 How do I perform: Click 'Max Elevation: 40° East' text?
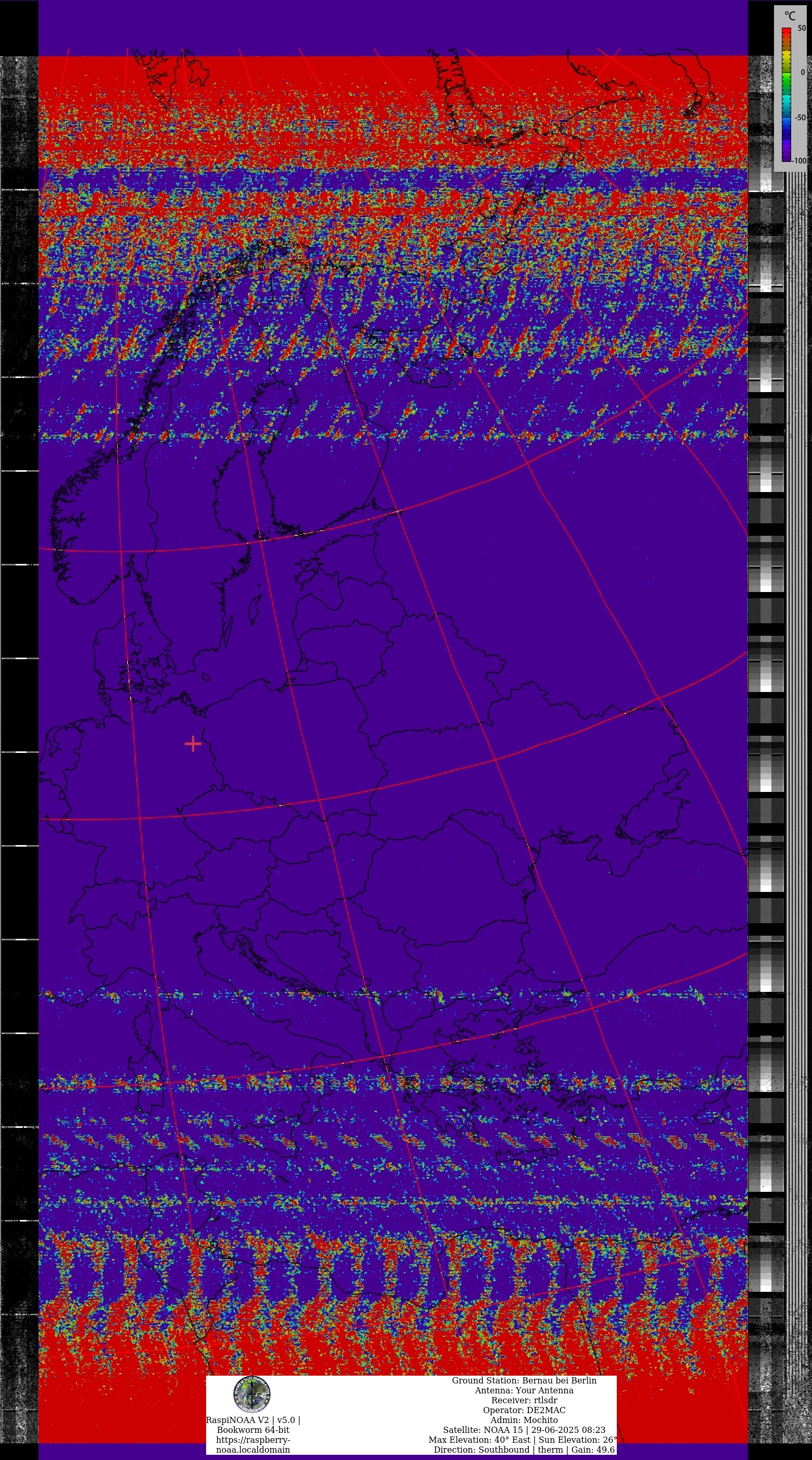[x=479, y=1440]
